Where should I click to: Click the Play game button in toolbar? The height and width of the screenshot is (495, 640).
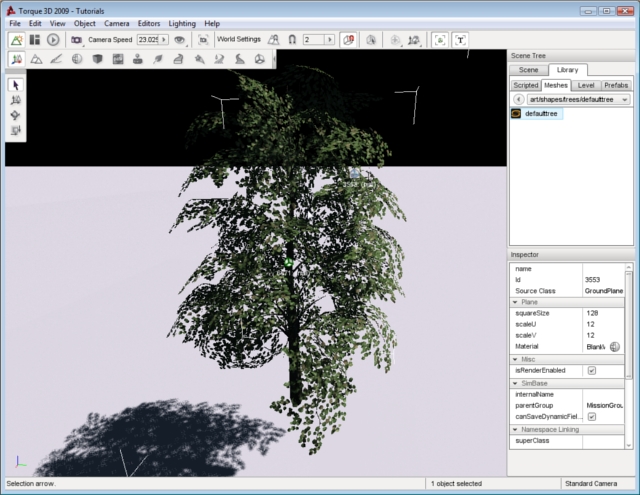click(x=53, y=40)
